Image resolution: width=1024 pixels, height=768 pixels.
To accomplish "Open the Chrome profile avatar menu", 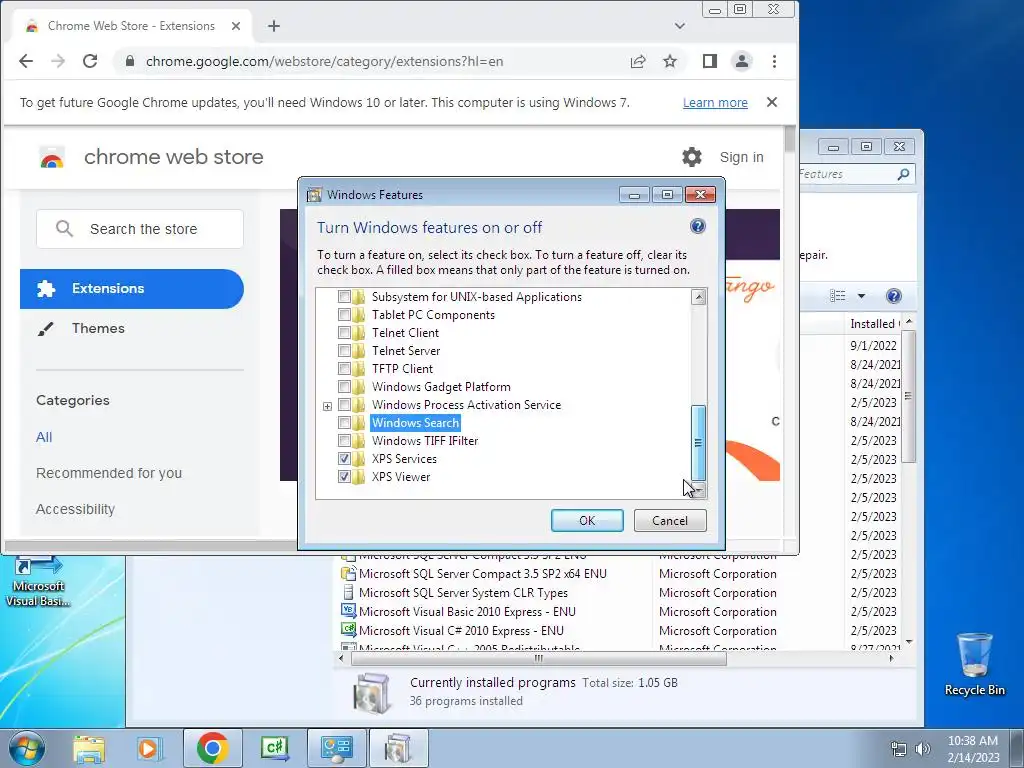I will (742, 61).
